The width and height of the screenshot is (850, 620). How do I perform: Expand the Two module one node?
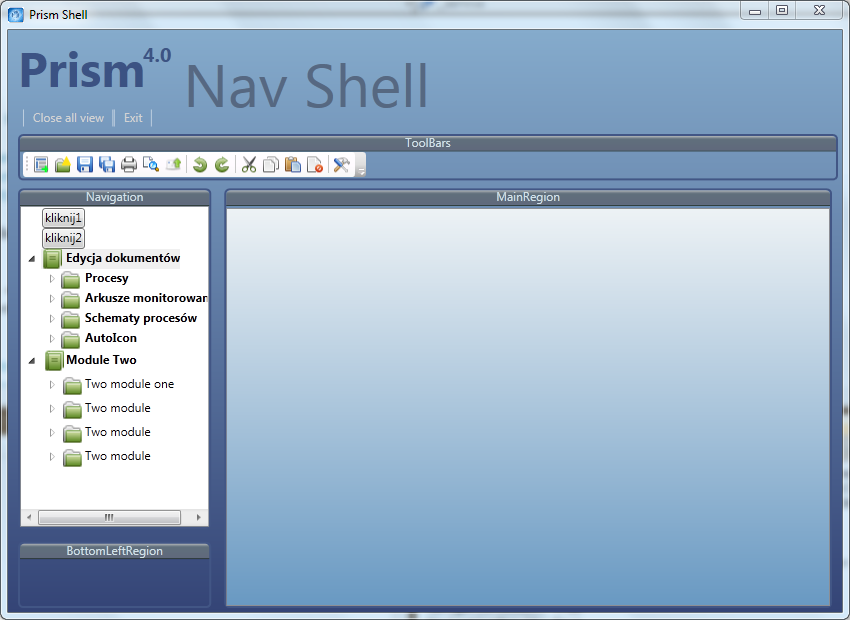click(x=52, y=385)
